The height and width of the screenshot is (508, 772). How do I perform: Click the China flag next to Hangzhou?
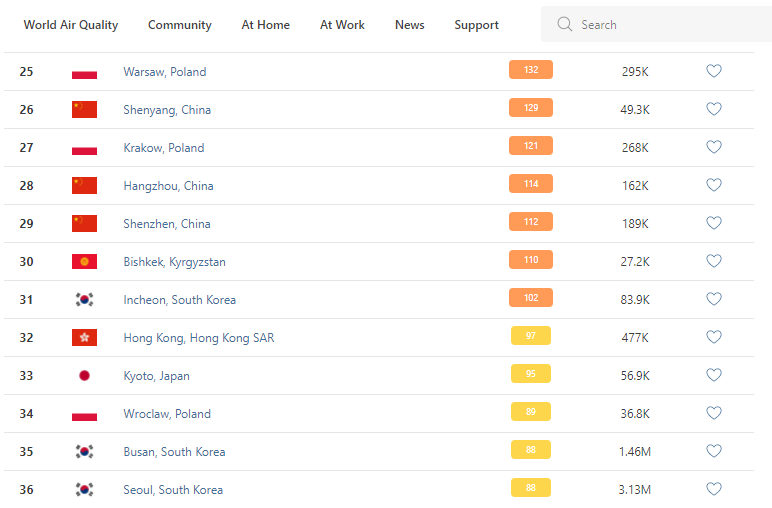pos(84,185)
